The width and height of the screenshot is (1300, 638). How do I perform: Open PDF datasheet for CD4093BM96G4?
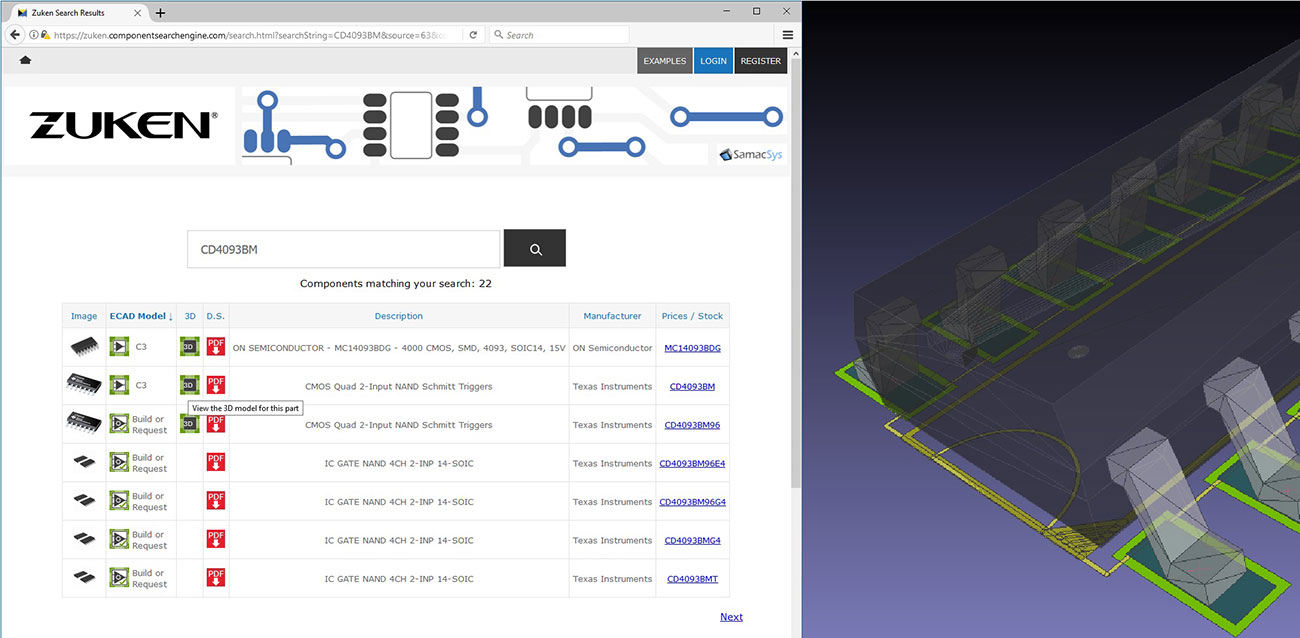point(216,501)
